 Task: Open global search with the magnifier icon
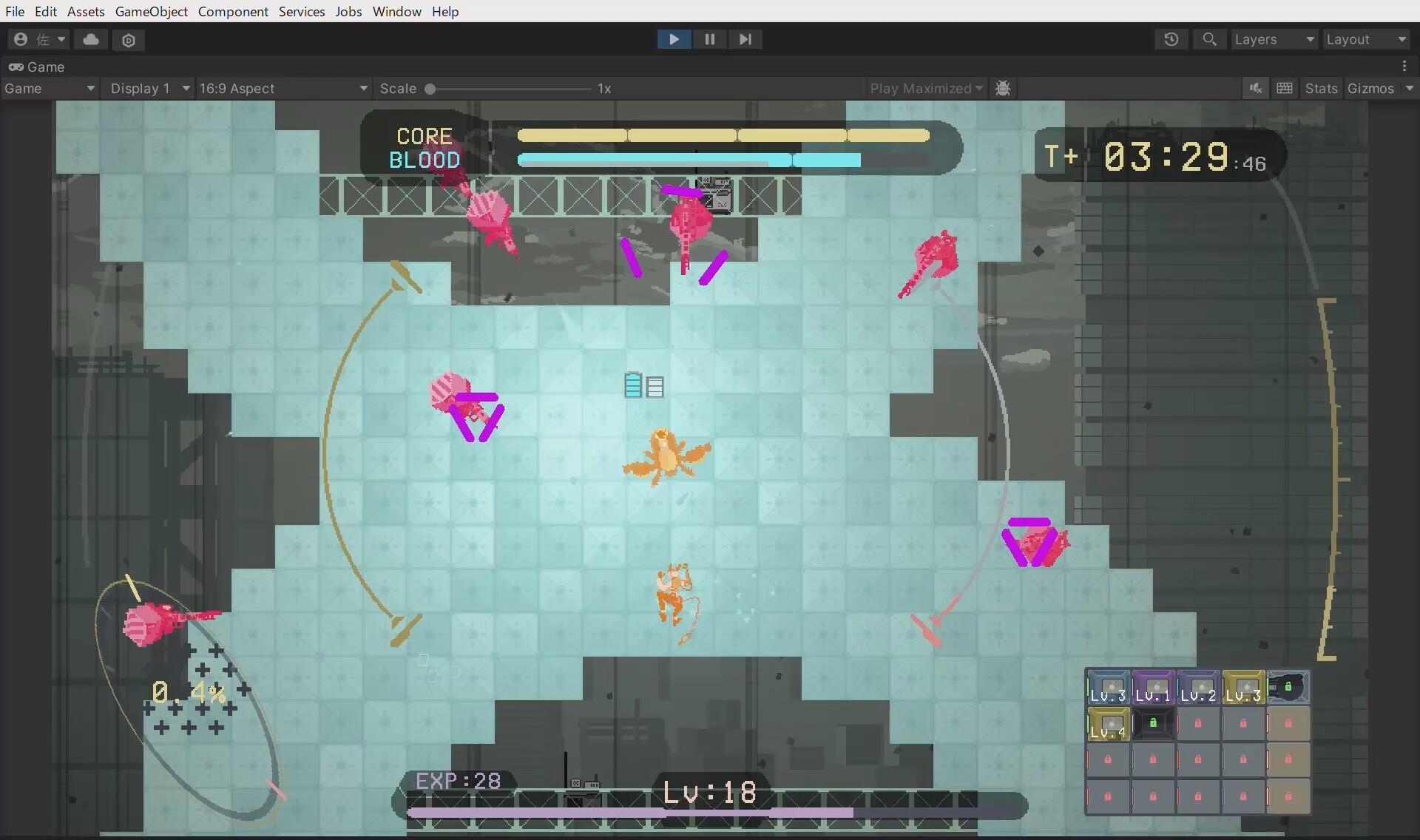[x=1210, y=39]
